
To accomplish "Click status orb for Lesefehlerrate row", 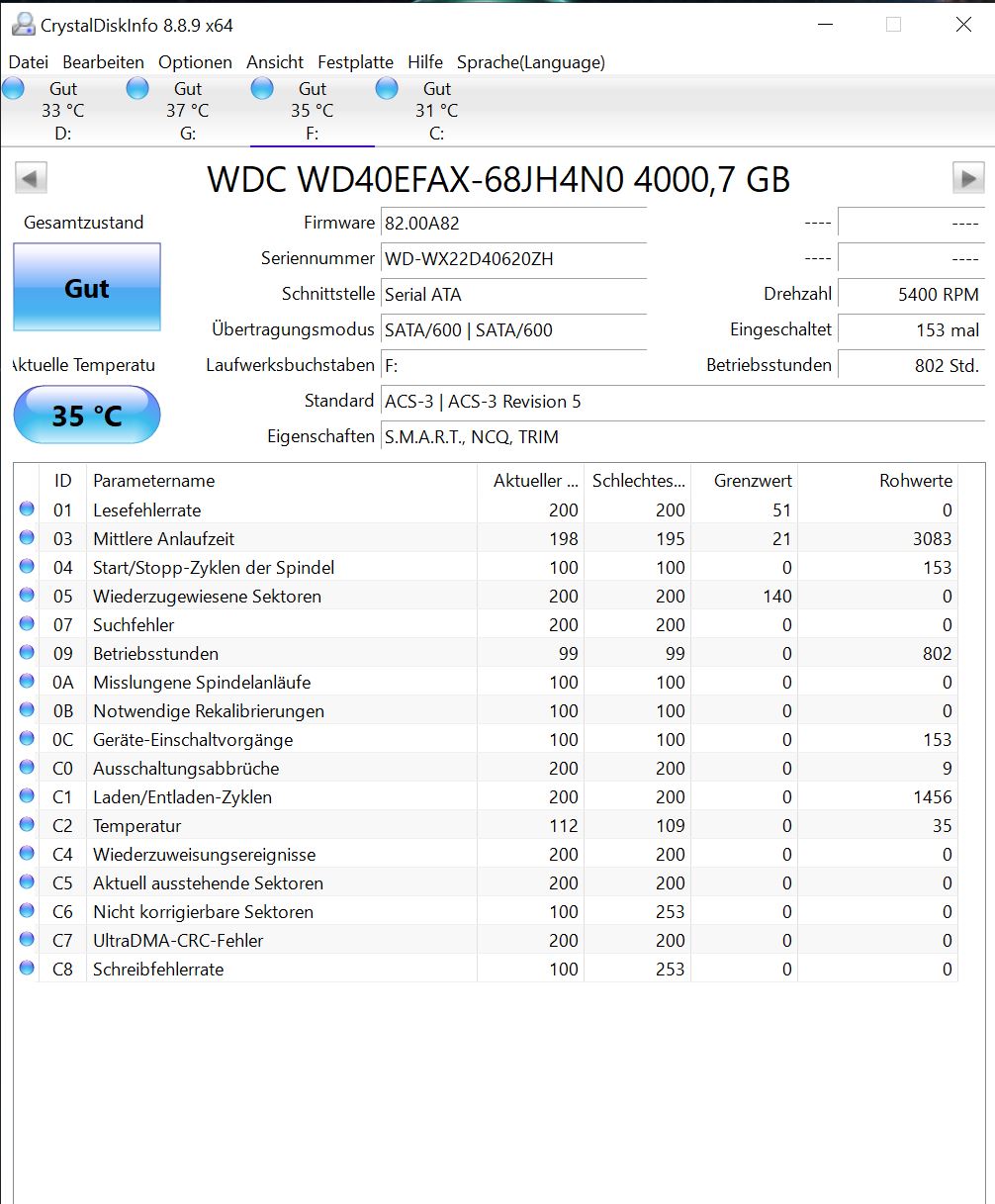I will click(x=27, y=509).
